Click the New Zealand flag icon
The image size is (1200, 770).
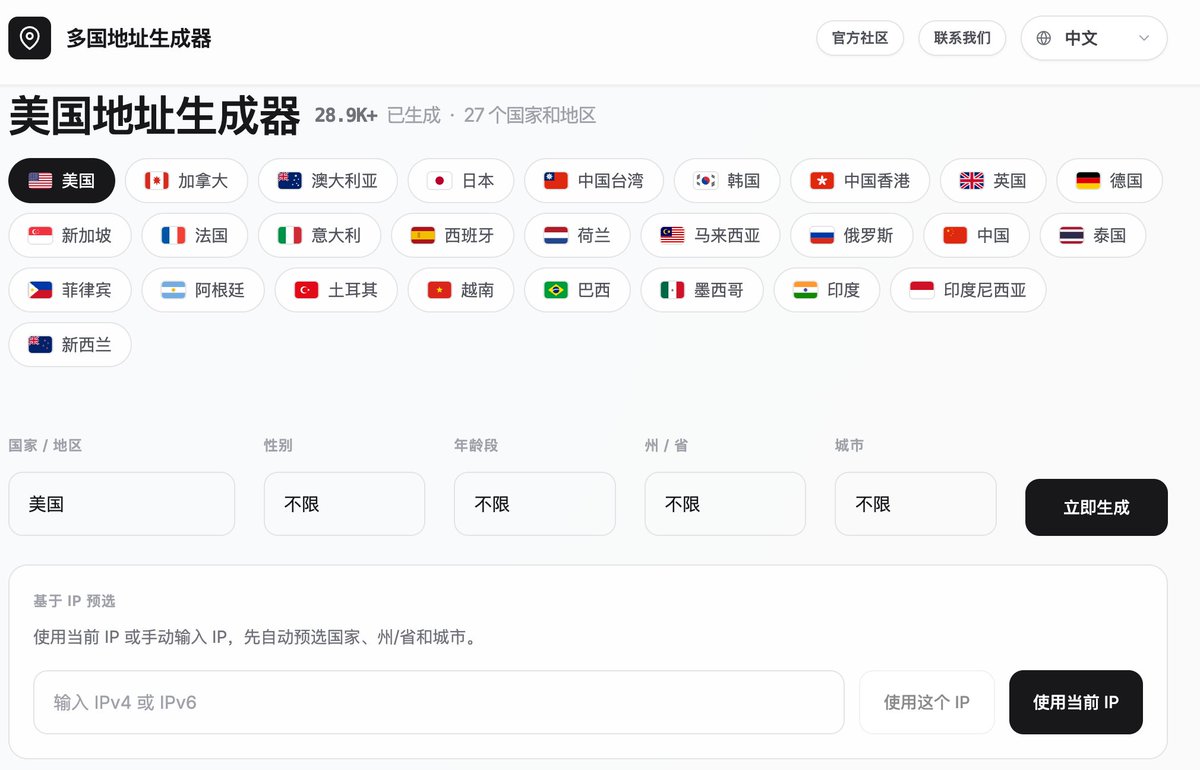(40, 345)
